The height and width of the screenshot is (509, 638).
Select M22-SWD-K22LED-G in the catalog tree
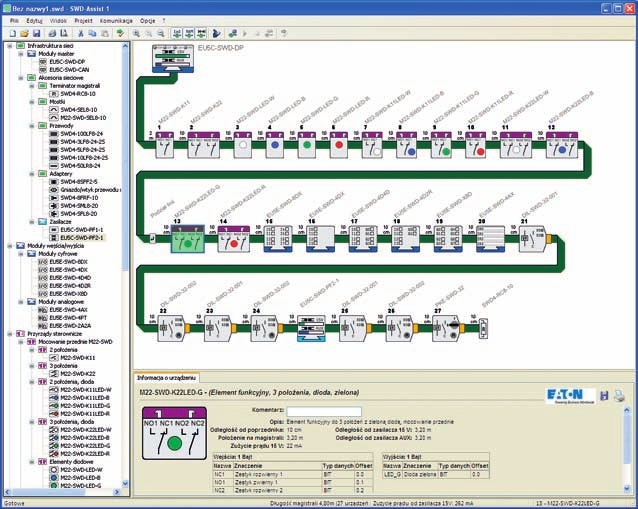click(85, 446)
